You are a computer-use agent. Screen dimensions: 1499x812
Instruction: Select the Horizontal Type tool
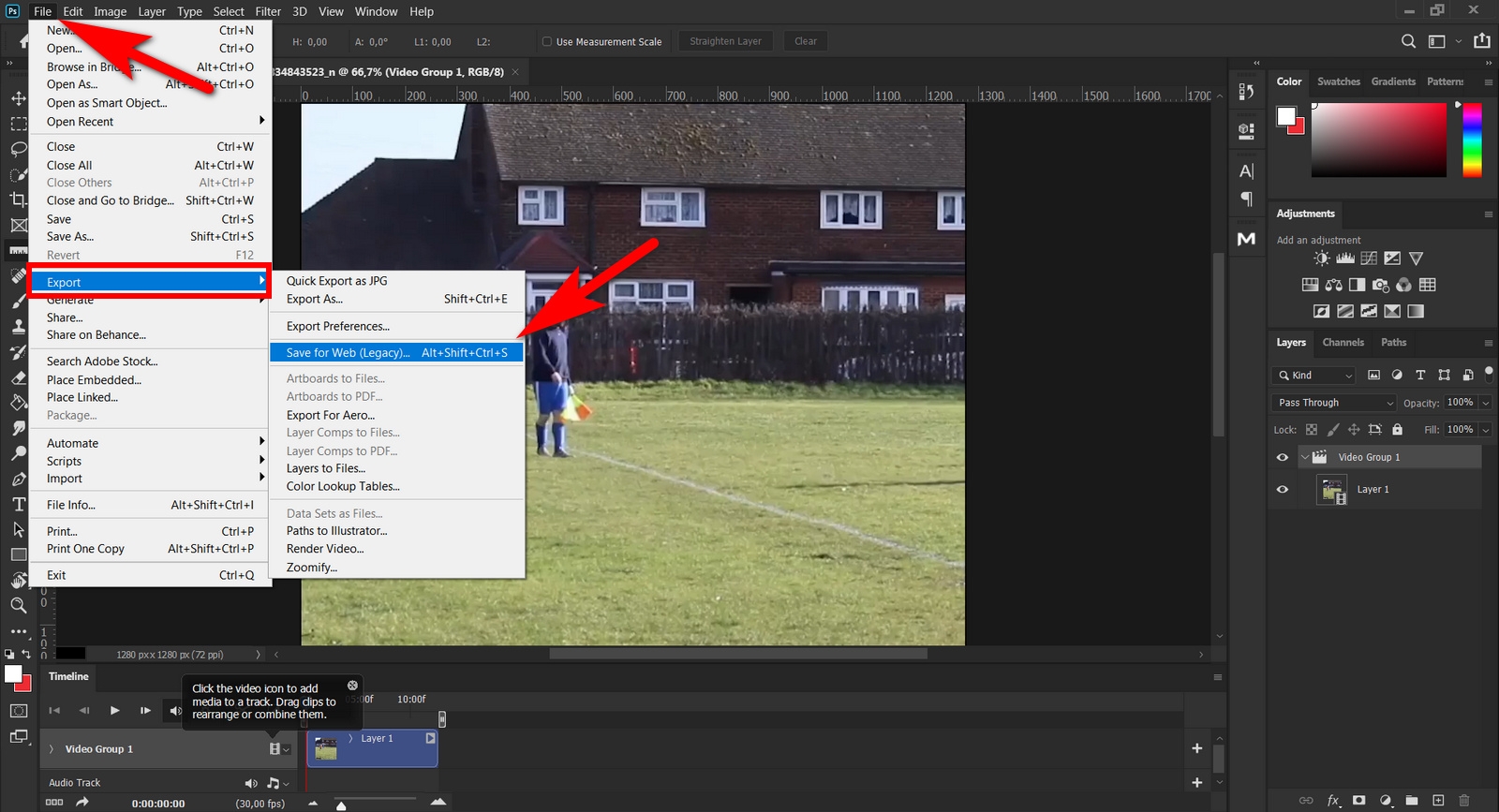coord(18,504)
